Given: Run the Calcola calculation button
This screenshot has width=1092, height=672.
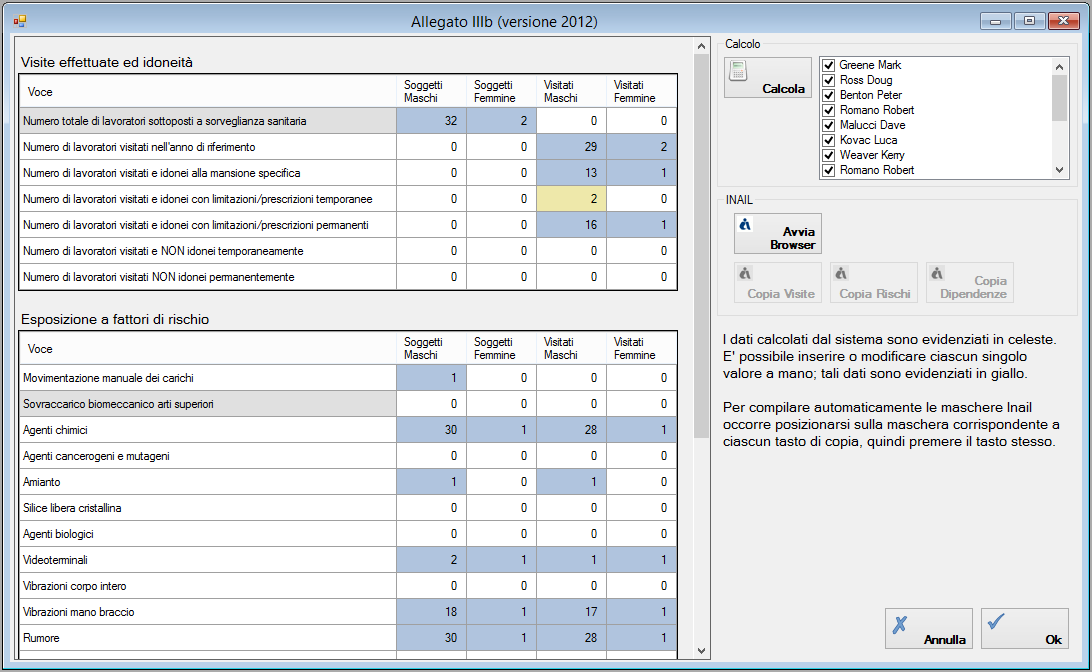Looking at the screenshot, I should (768, 77).
